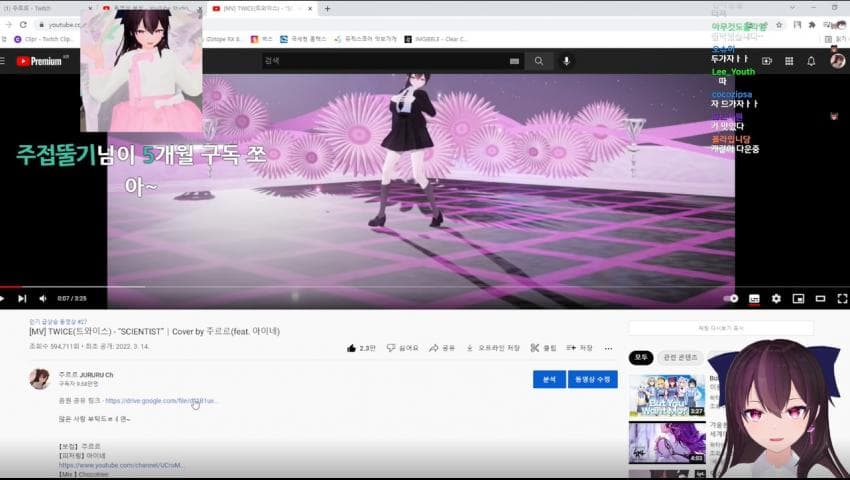Start voice search with microphone icon
This screenshot has height=480, width=850.
pyautogui.click(x=566, y=61)
